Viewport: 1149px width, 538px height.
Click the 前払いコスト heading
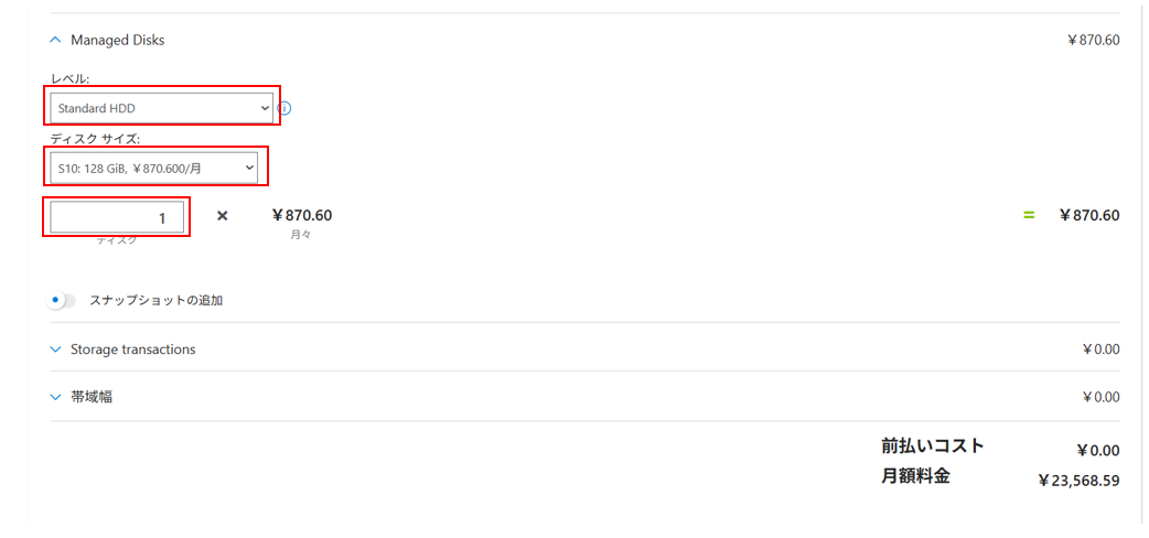pos(932,447)
